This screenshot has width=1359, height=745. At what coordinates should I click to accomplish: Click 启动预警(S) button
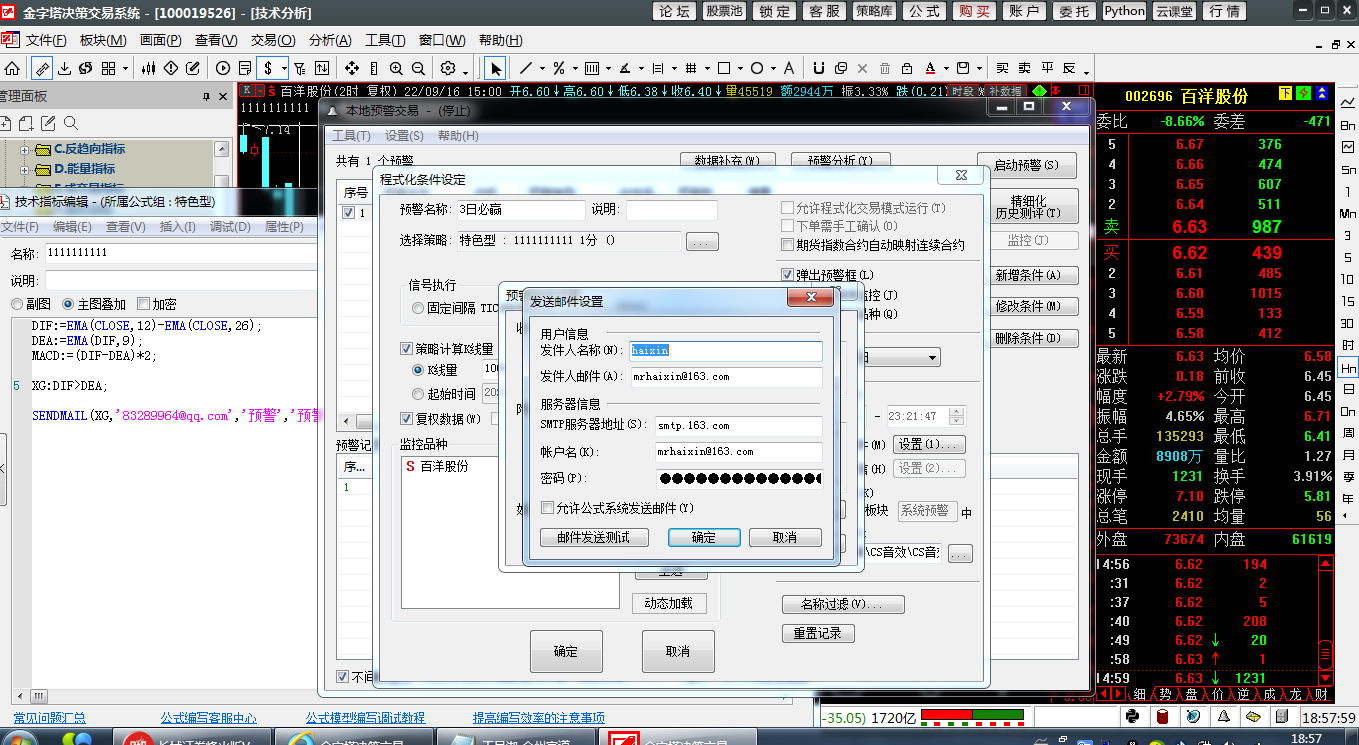click(1028, 165)
